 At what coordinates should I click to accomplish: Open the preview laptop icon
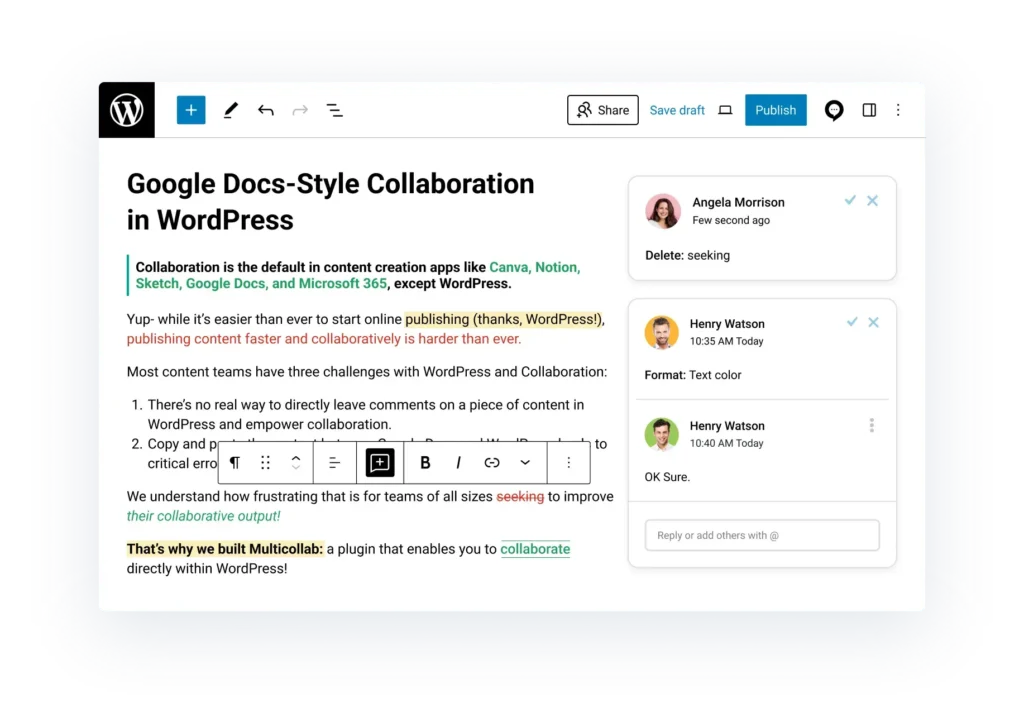click(x=725, y=110)
